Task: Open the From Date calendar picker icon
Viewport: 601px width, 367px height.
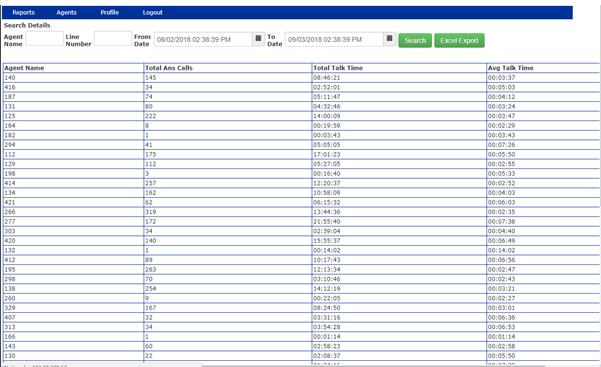Action: (258, 39)
